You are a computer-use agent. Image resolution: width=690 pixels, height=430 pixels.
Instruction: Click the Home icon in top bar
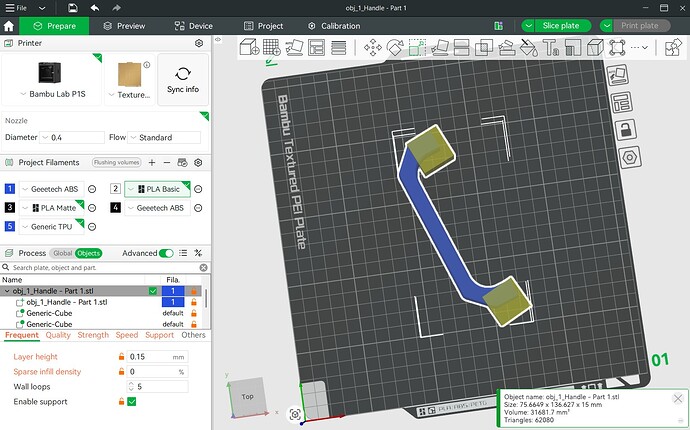point(9,26)
